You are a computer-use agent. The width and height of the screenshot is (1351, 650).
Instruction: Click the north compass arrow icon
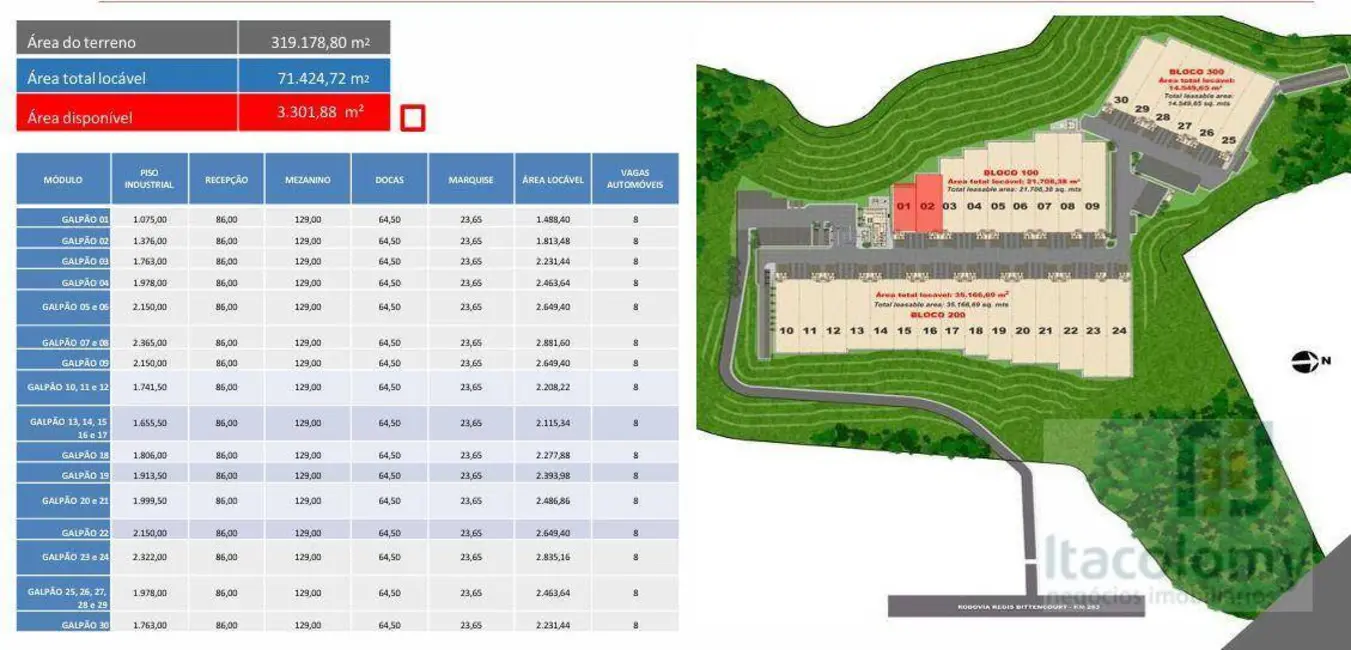(x=1305, y=362)
